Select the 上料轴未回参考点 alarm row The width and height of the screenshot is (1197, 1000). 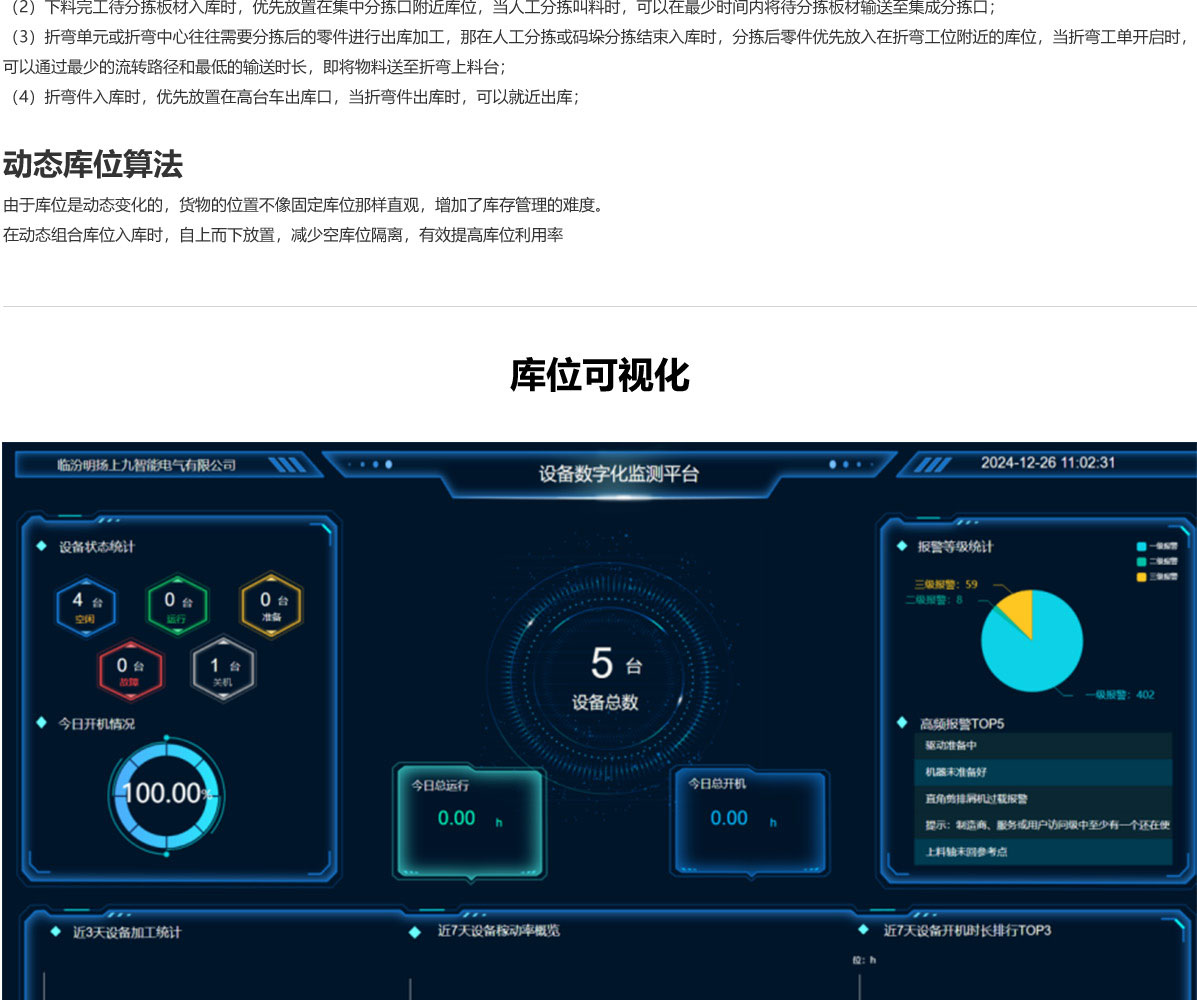point(1042,852)
